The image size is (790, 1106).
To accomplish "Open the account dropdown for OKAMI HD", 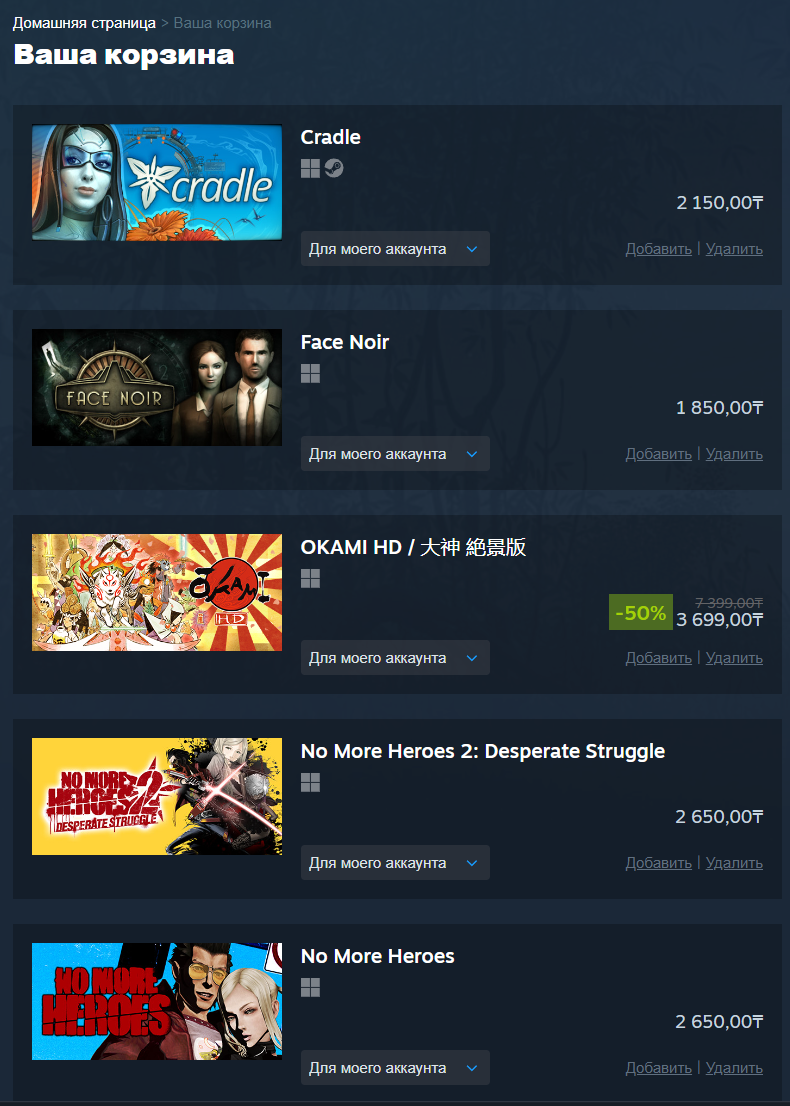I will (x=395, y=658).
